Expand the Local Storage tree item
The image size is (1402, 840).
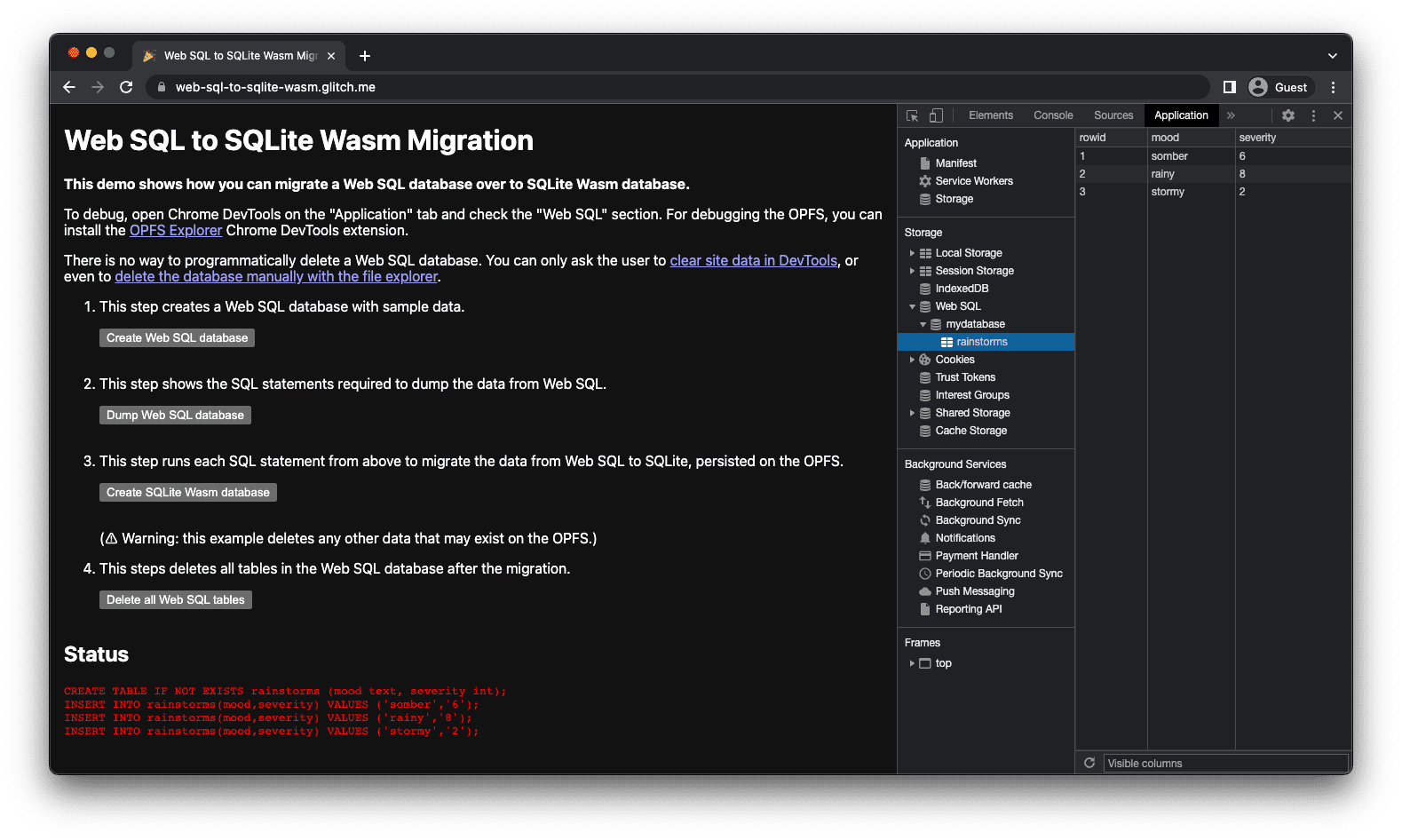(912, 253)
